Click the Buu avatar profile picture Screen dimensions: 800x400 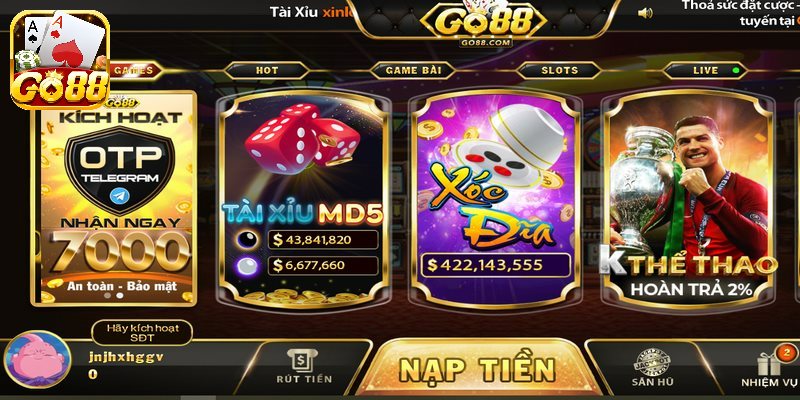click(x=37, y=360)
